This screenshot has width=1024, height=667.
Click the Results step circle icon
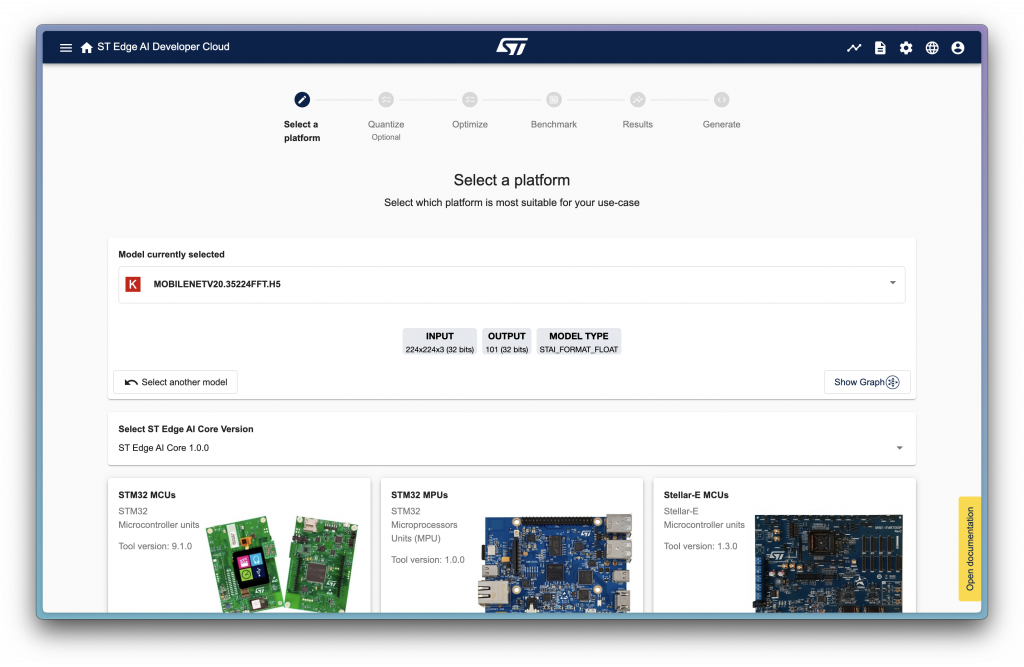click(637, 99)
